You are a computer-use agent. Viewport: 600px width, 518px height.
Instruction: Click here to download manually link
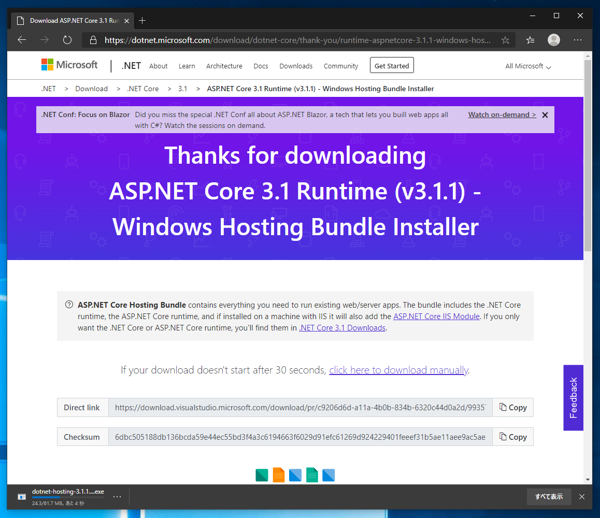[x=399, y=370]
